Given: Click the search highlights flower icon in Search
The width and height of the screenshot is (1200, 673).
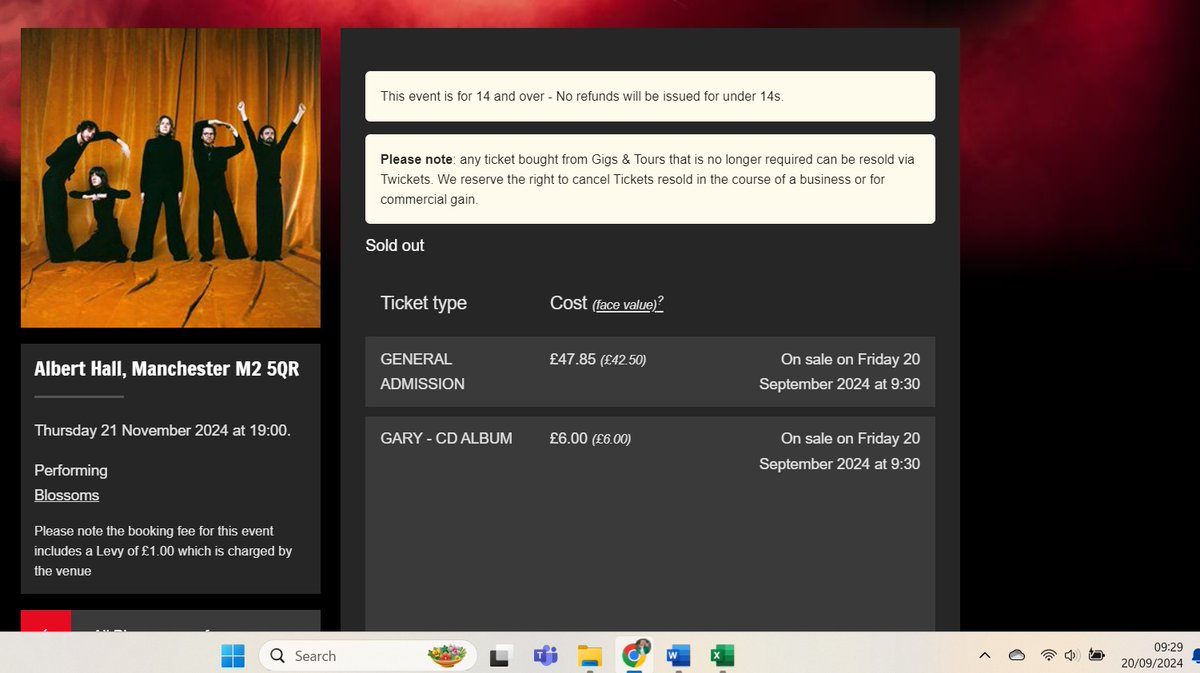Looking at the screenshot, I should coord(446,656).
